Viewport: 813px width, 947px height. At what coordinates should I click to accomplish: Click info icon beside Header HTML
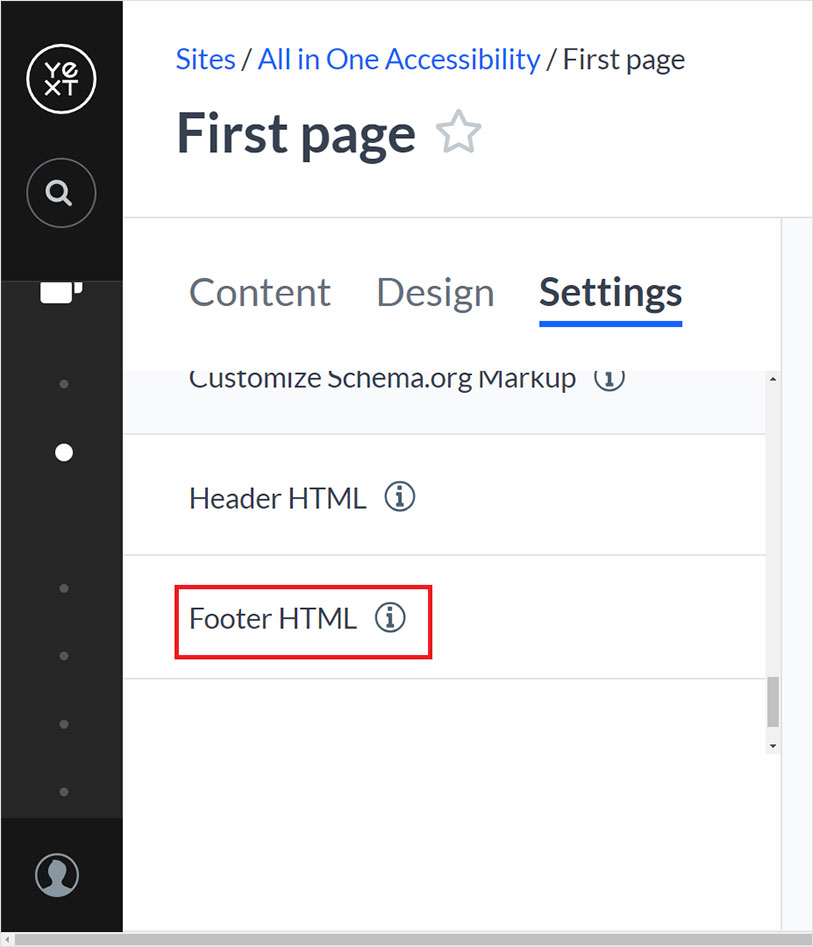click(400, 497)
